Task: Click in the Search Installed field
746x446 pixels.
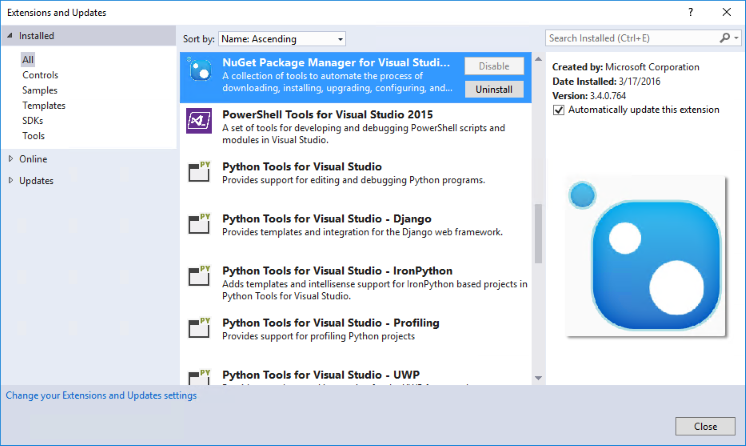Action: (632, 38)
